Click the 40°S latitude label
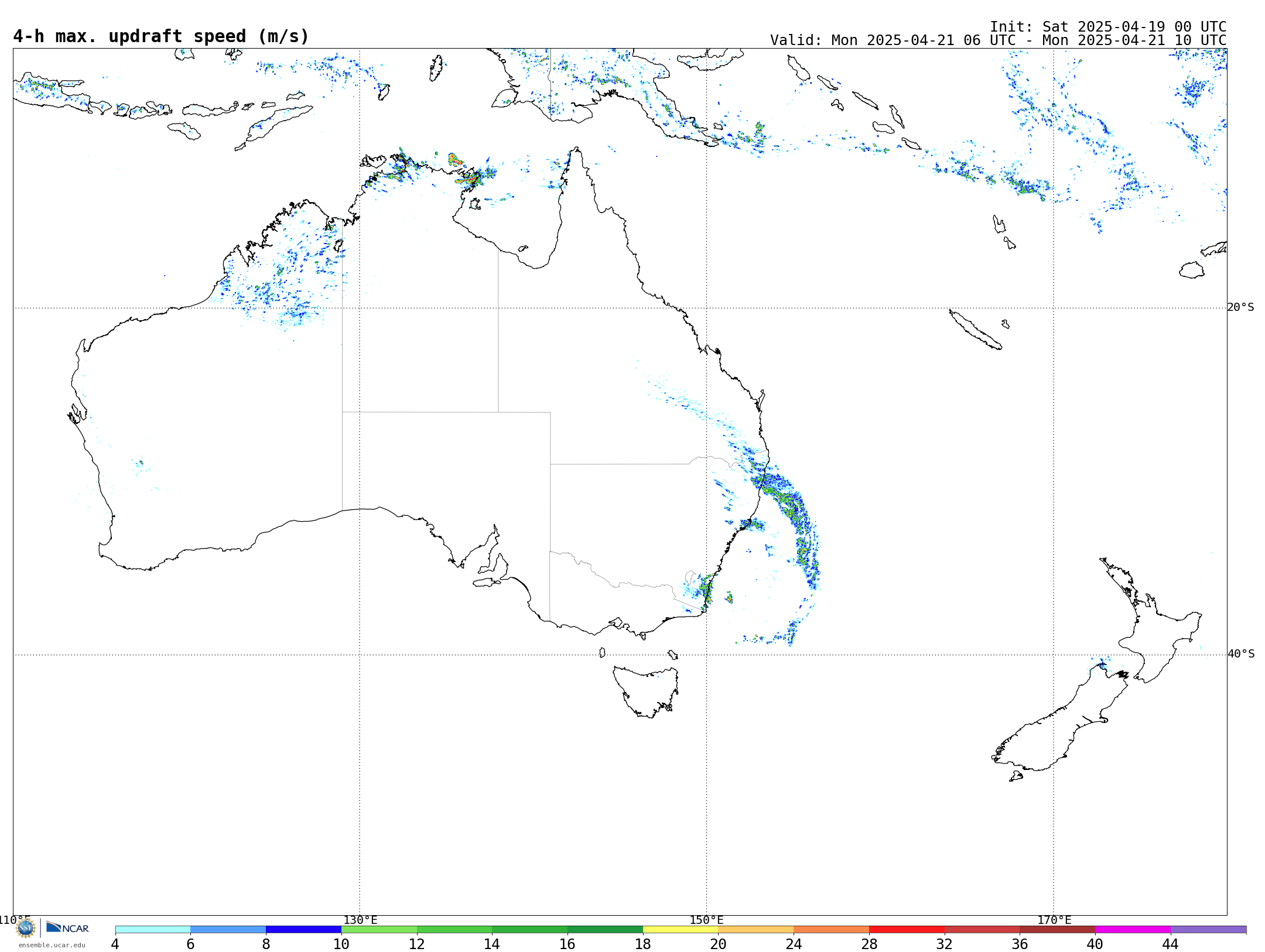The height and width of the screenshot is (952, 1265). (x=1241, y=654)
